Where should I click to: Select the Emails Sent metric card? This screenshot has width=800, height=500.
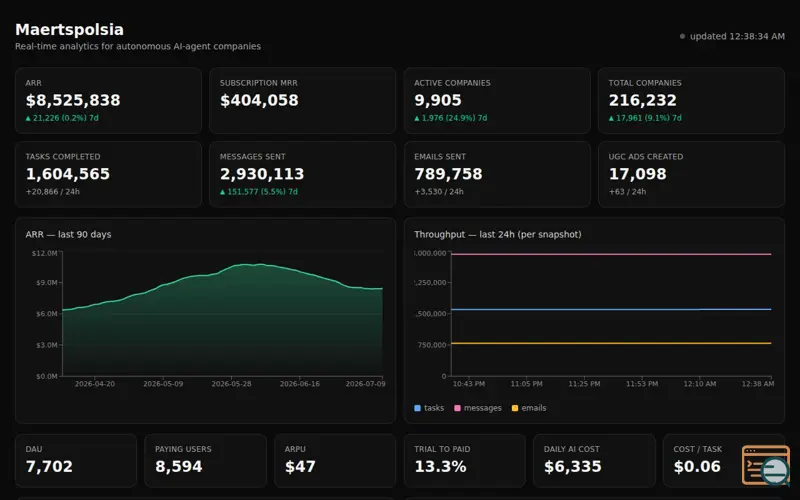pos(497,174)
